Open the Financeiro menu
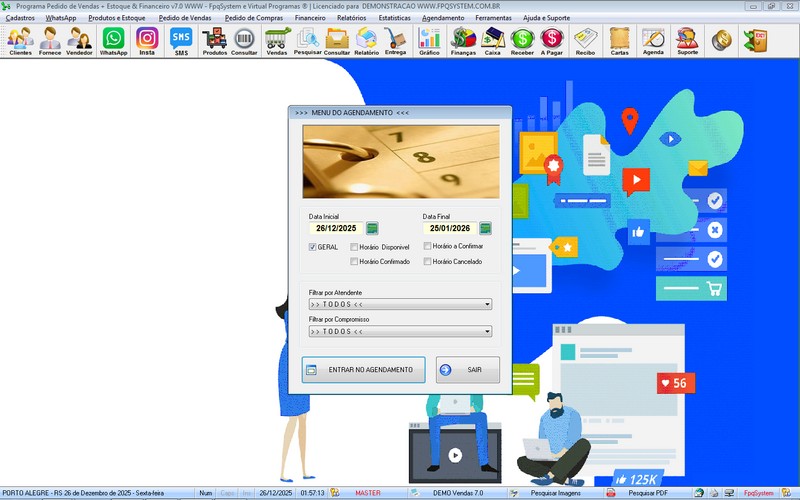800x500 pixels. [310, 18]
